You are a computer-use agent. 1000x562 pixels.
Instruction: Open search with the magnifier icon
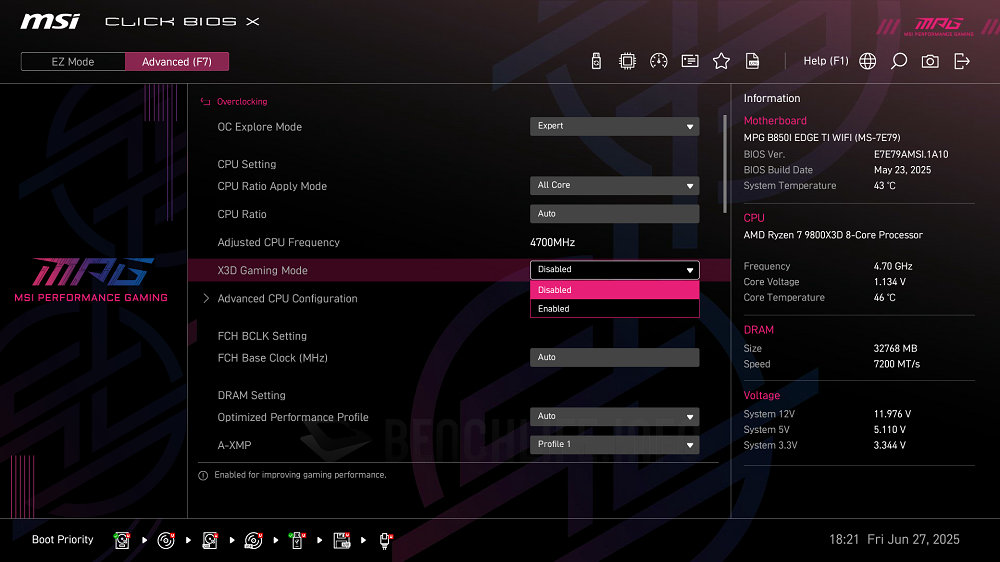point(899,61)
